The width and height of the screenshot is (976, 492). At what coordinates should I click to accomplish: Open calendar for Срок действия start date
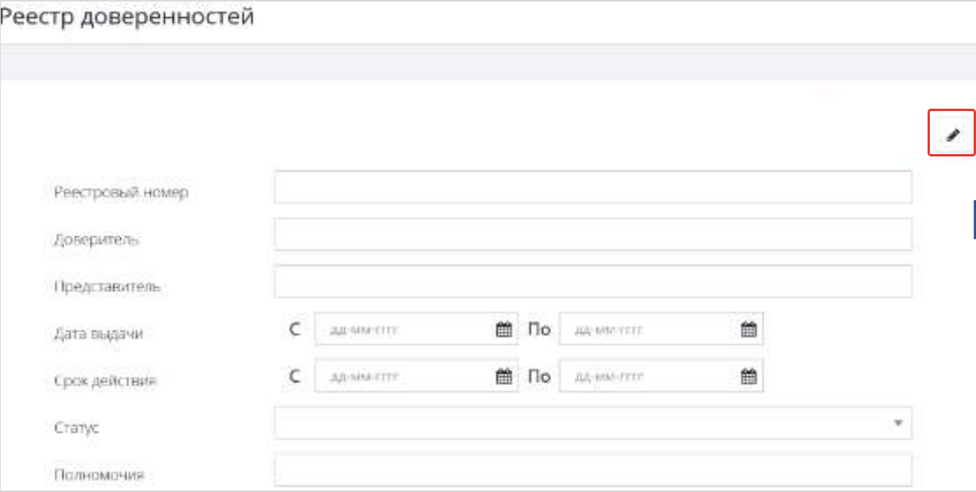504,377
